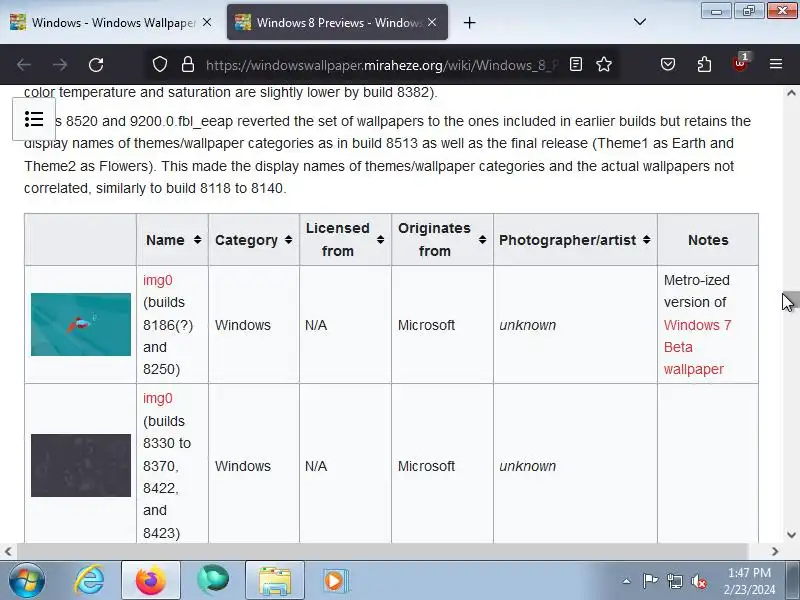Open the Firefox hamburger application menu
Screen dimensions: 800x600
click(x=776, y=64)
